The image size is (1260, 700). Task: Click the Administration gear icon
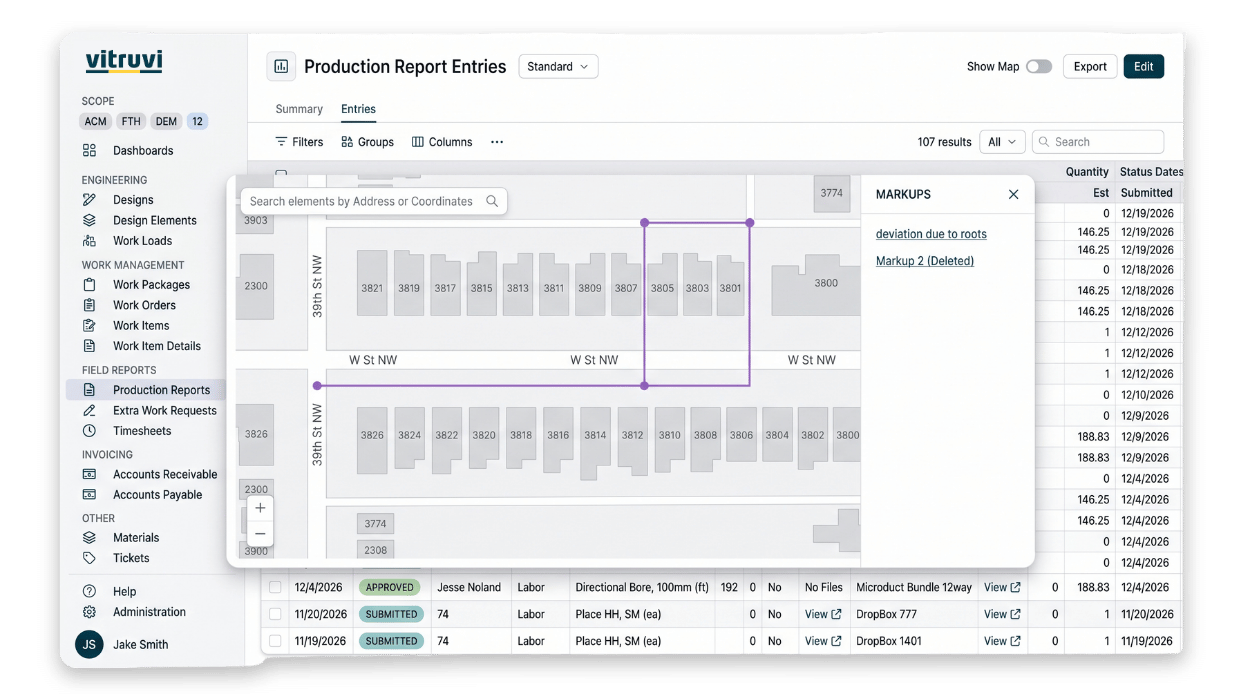(90, 612)
